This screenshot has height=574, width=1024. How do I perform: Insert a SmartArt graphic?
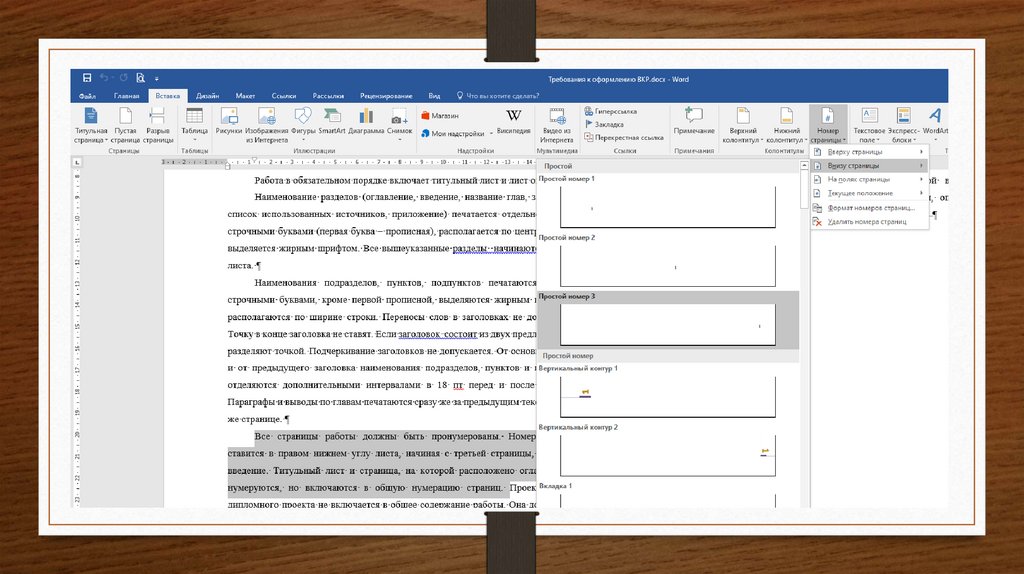tap(332, 122)
